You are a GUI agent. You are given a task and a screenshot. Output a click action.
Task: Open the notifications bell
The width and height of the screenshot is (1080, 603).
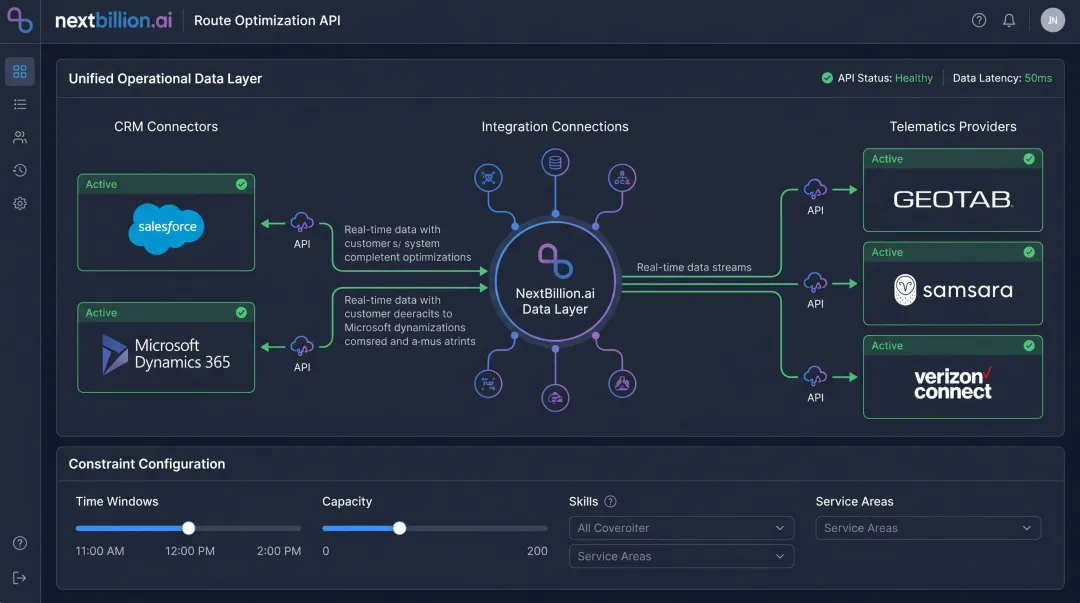coord(1009,20)
